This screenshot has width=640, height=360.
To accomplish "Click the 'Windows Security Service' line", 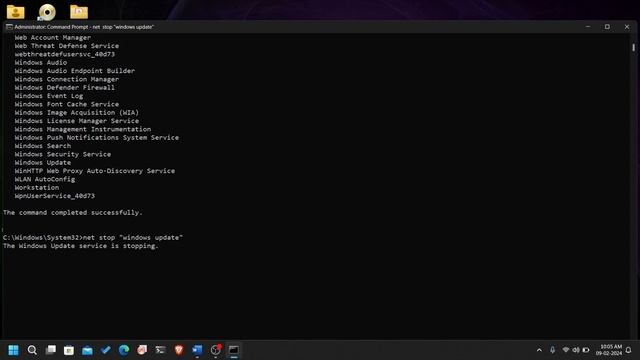I will (63, 154).
